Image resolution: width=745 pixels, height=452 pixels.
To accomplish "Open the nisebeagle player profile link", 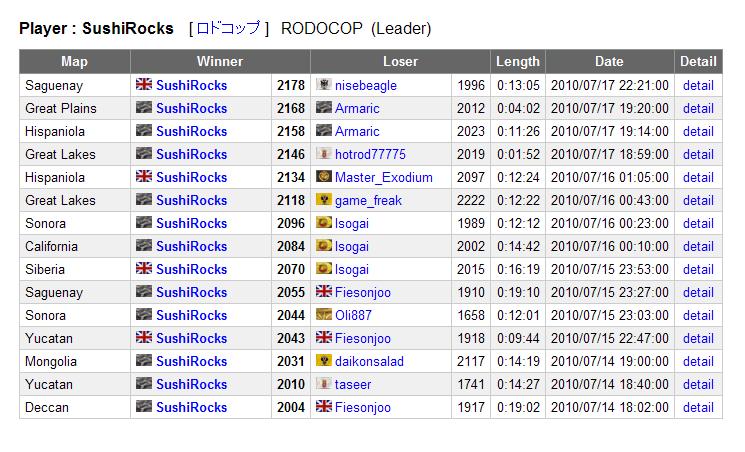I will [x=366, y=85].
